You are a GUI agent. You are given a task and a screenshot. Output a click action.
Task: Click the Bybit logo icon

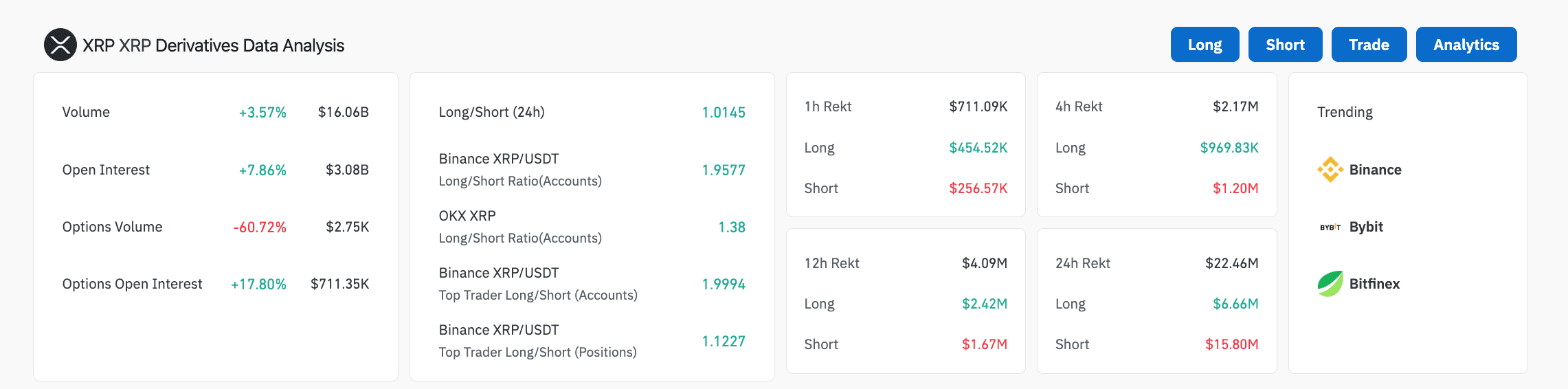click(x=1330, y=227)
